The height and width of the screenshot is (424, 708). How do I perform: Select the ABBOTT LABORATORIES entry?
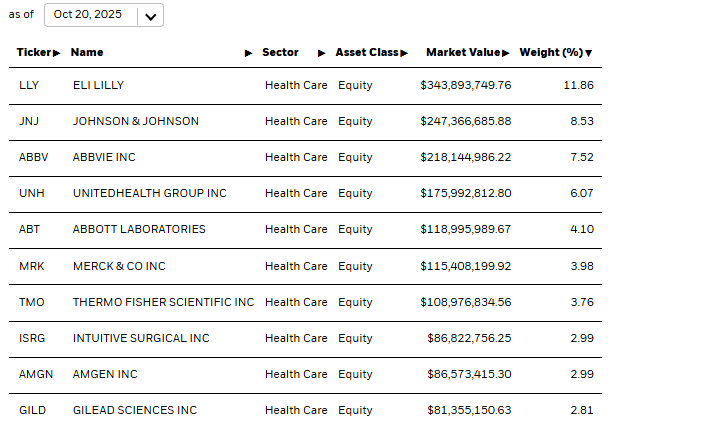139,229
